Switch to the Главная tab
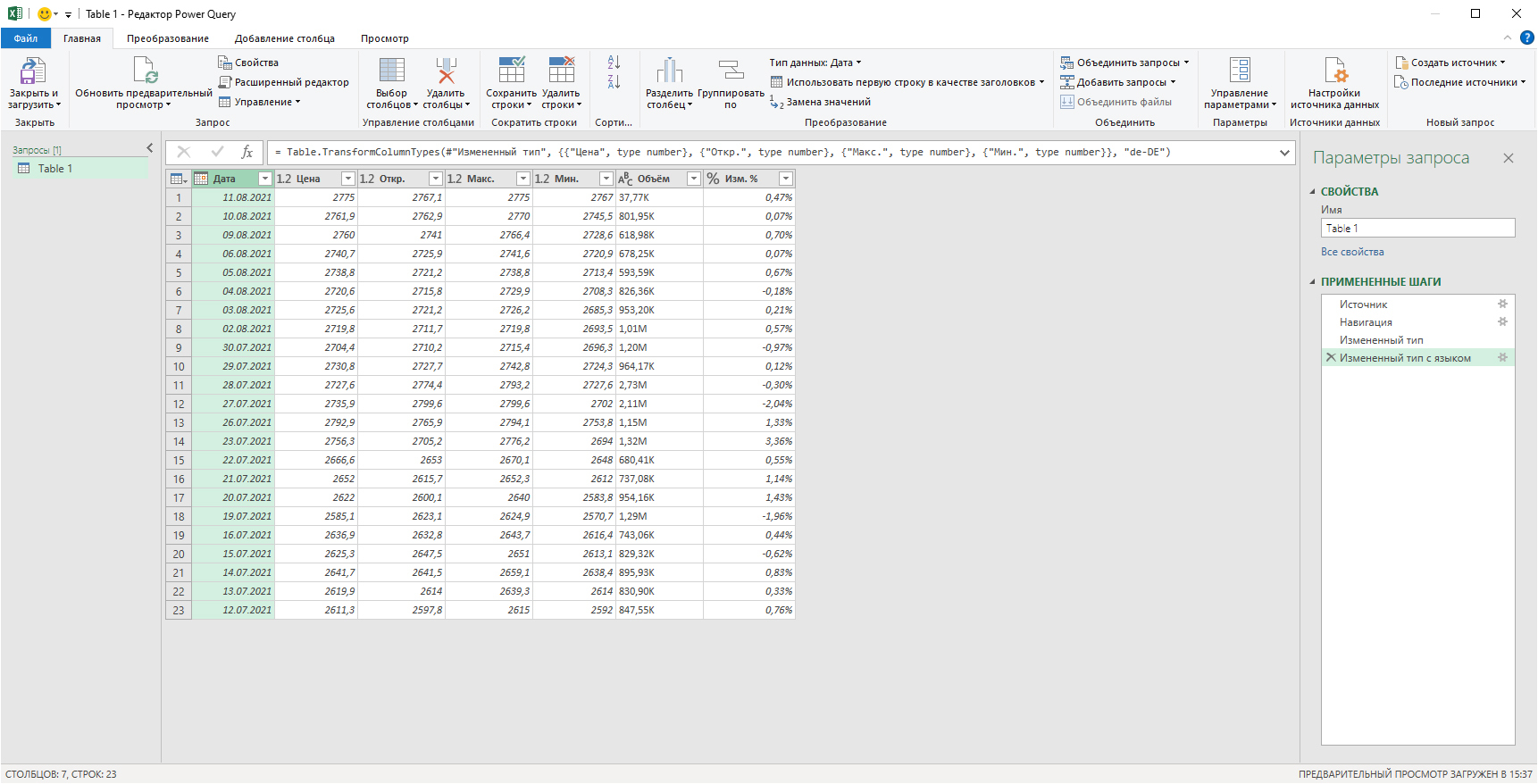The width and height of the screenshot is (1538, 784). pos(82,38)
